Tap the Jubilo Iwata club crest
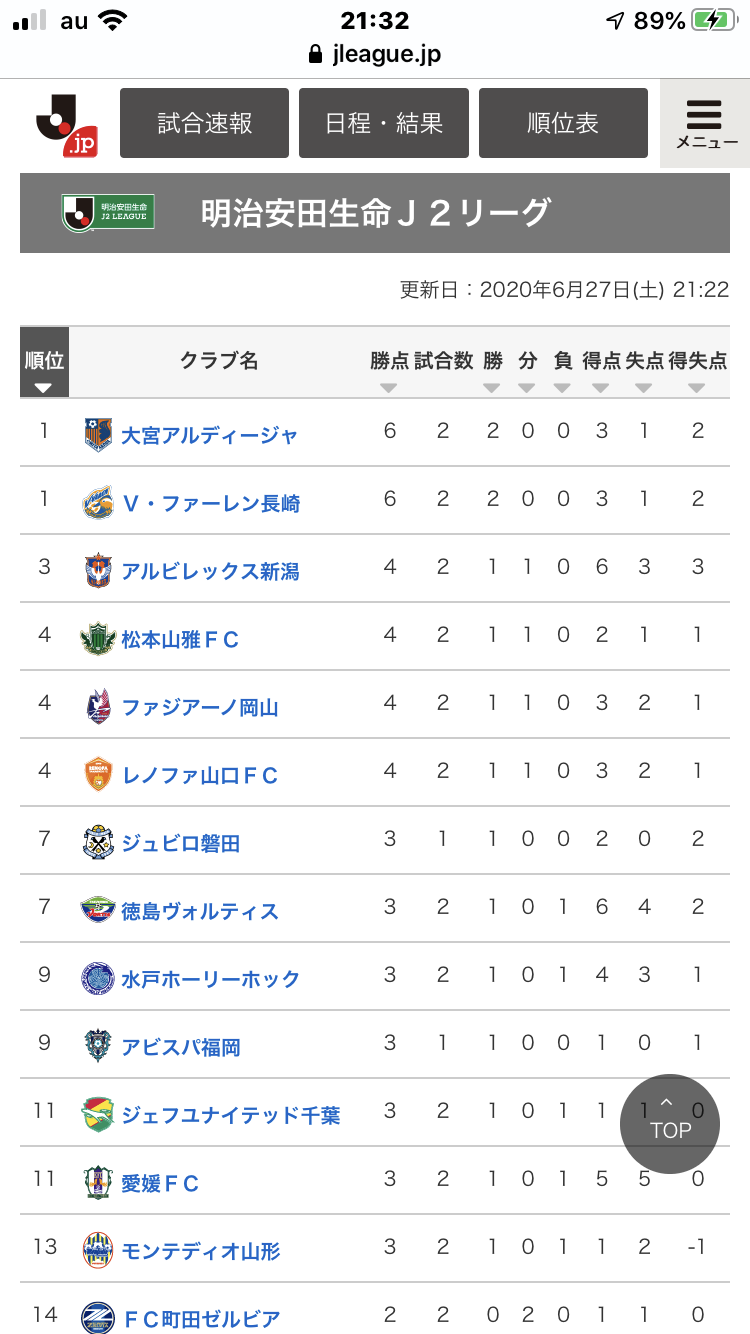 [x=98, y=843]
